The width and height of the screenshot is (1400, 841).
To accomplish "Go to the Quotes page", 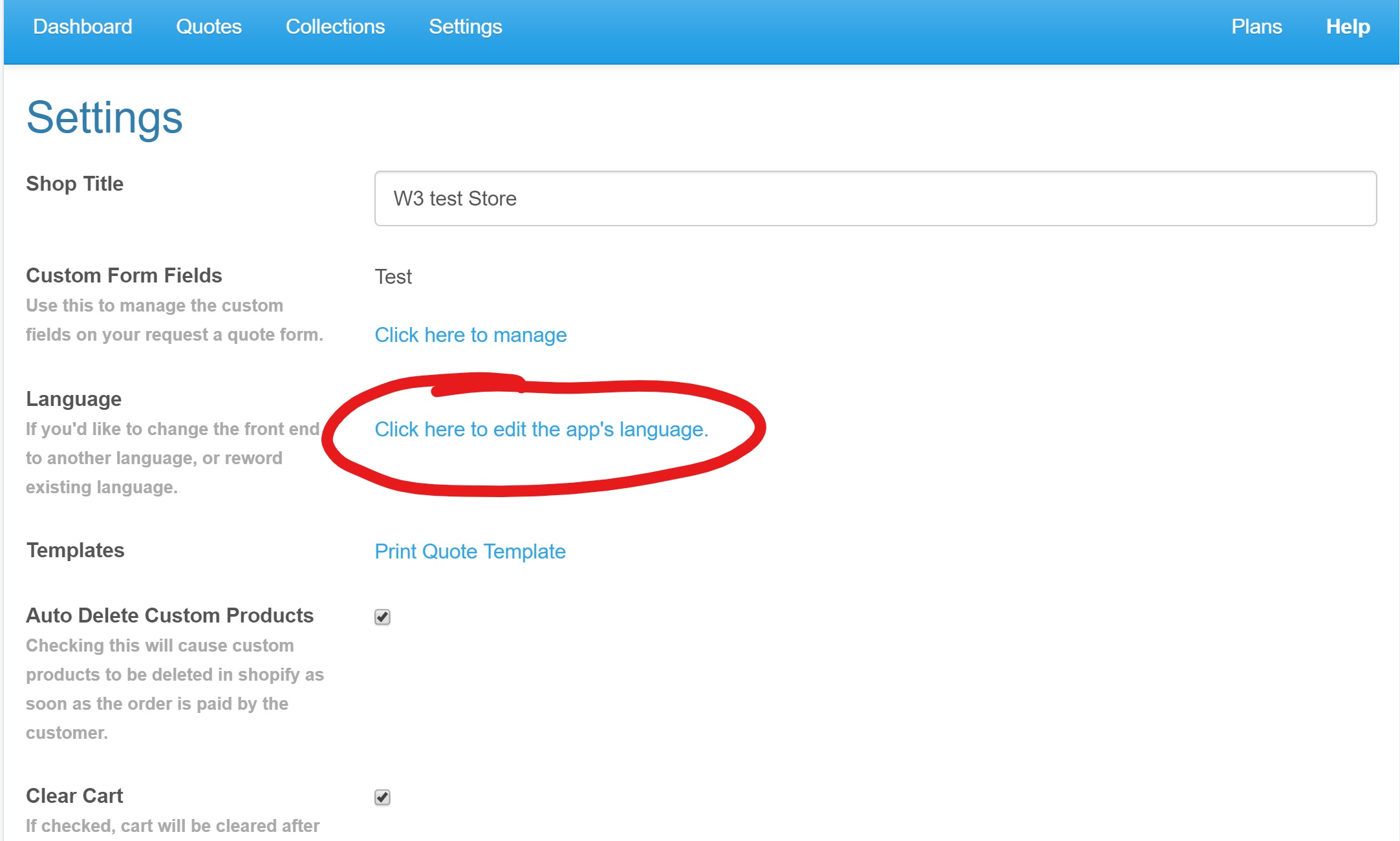I will (209, 27).
